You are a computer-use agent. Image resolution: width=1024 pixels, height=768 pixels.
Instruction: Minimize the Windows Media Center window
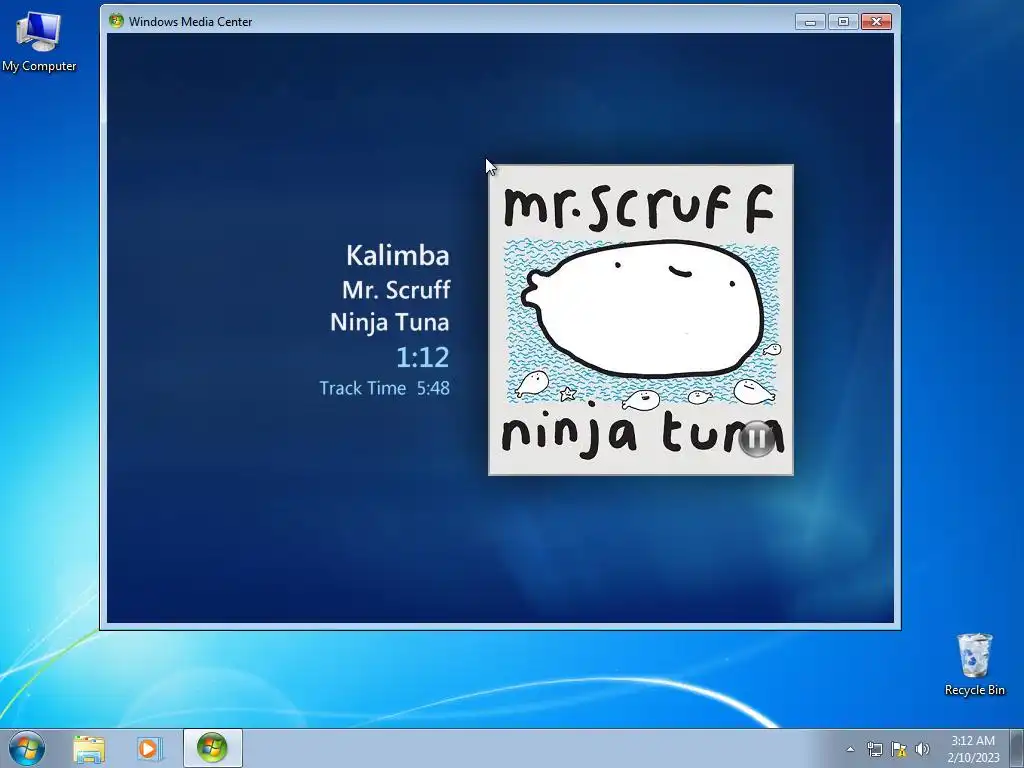click(x=810, y=22)
